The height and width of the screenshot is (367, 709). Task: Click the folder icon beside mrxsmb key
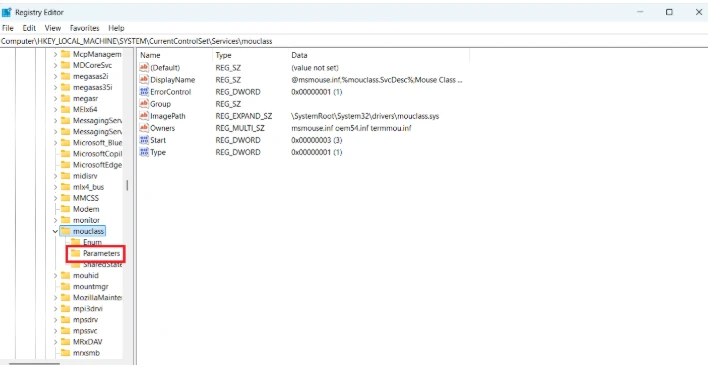[x=66, y=353]
